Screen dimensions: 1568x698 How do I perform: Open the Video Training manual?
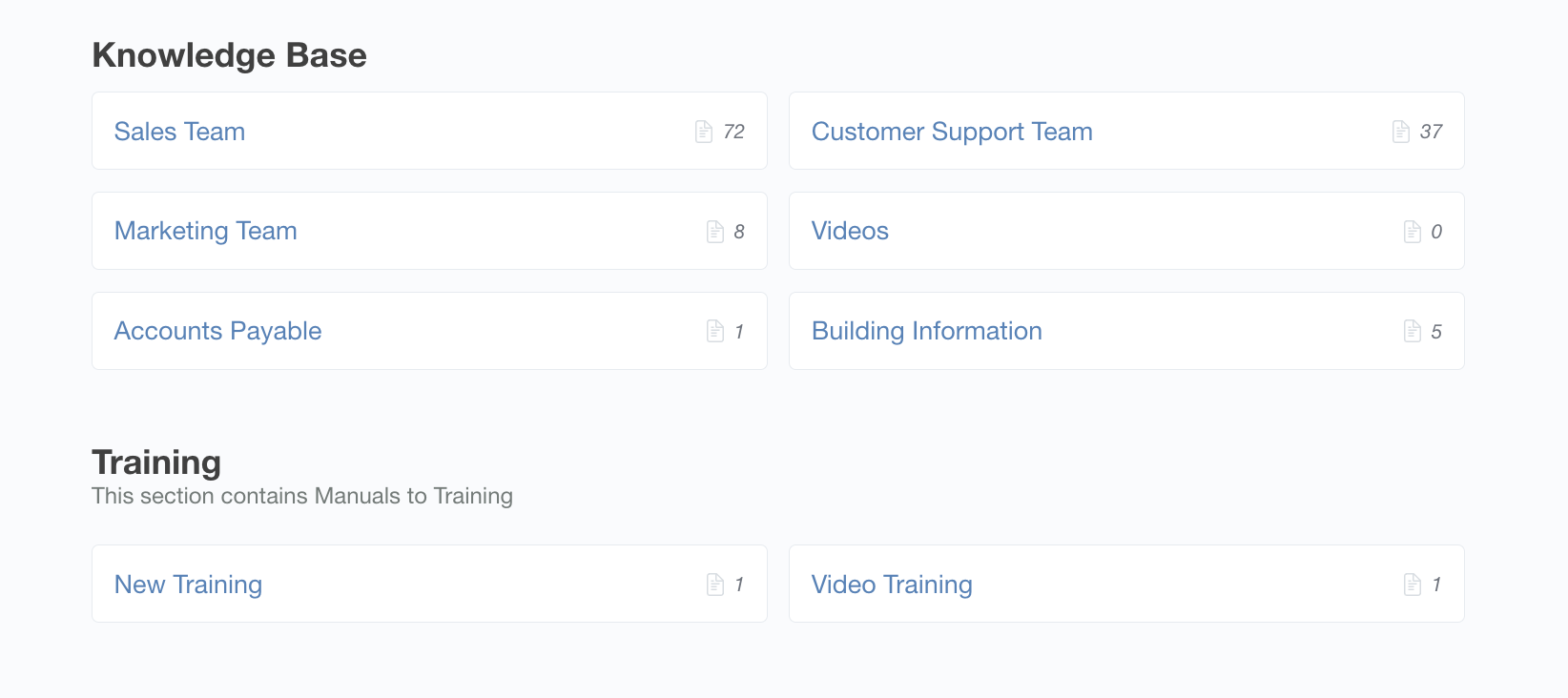(x=892, y=585)
